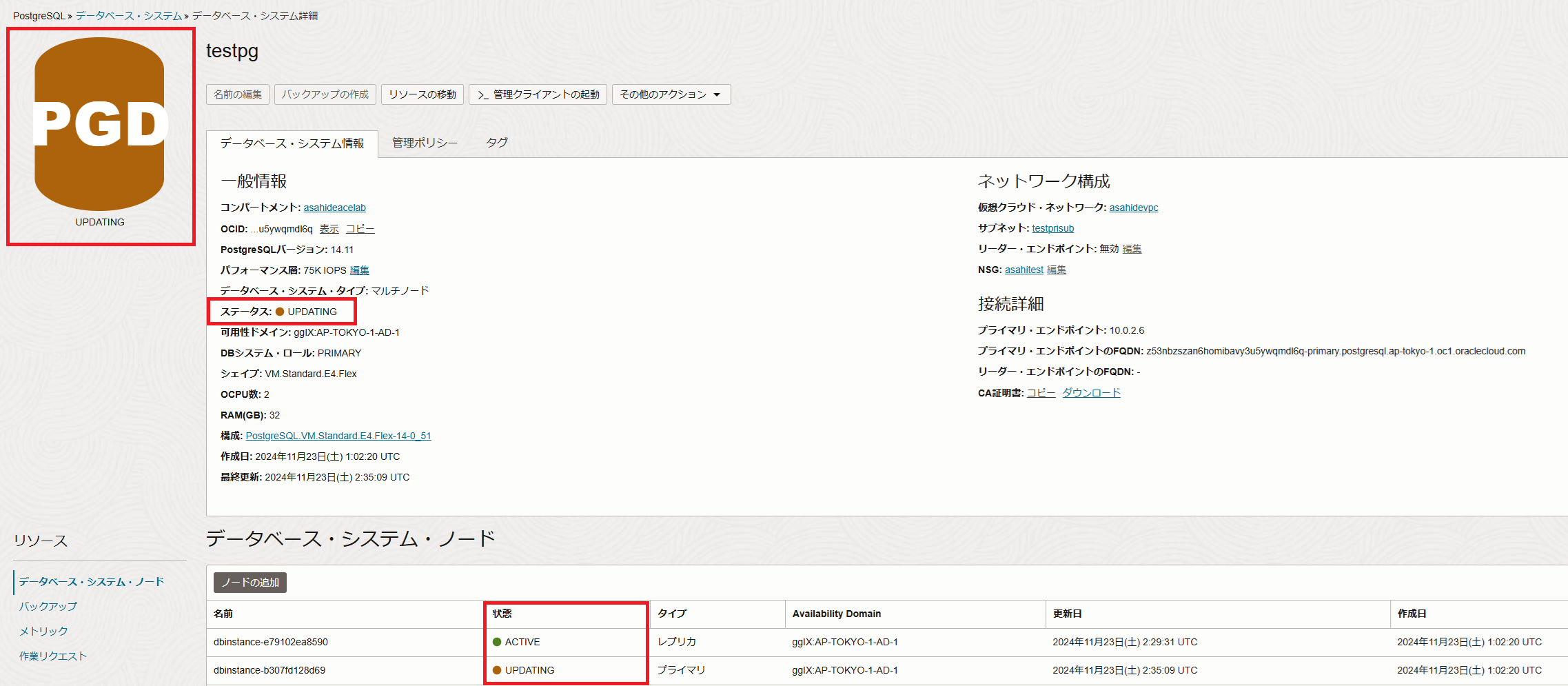The image size is (1568, 686).
Task: Open the PostgreSQL.VM.Standard.E4.Flex-14-0_51 configuration link
Action: tap(338, 436)
